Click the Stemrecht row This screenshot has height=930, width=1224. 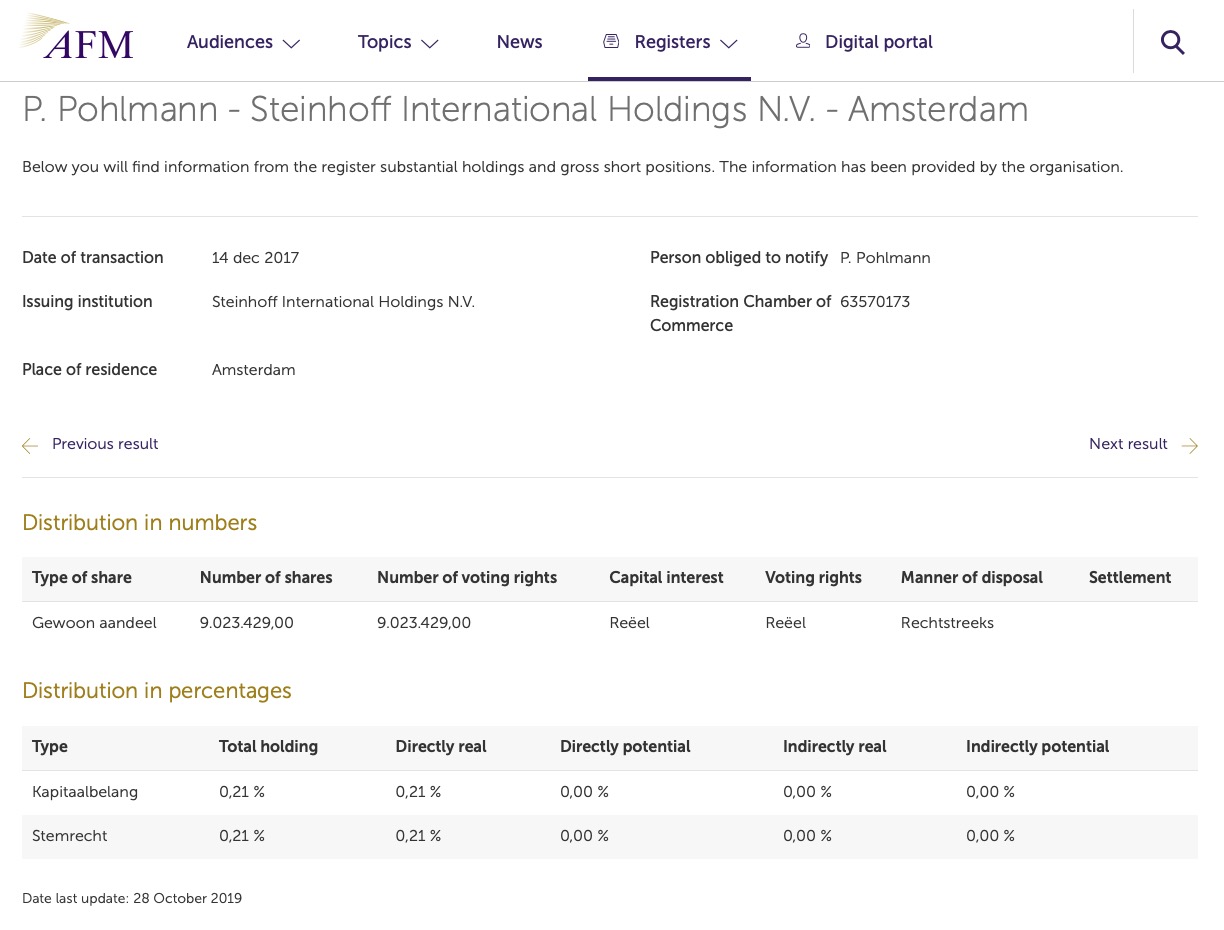pyautogui.click(x=70, y=836)
